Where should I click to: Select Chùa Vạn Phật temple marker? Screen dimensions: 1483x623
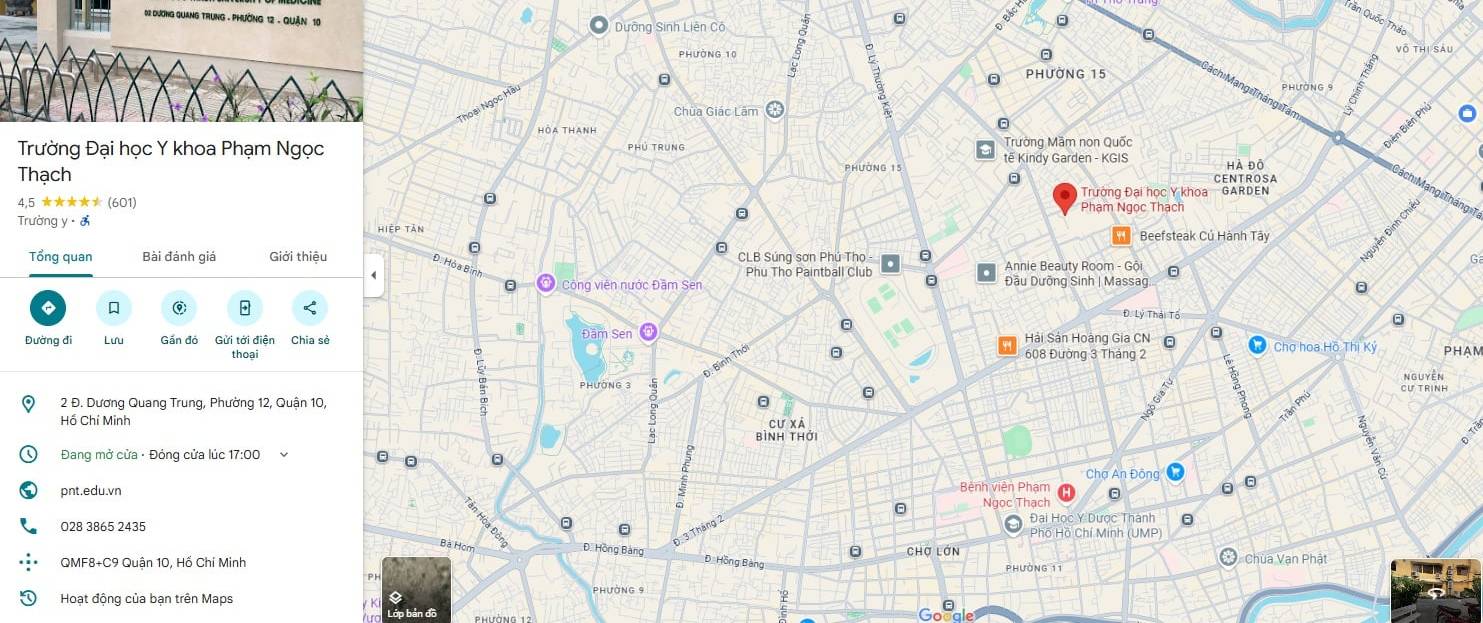(1228, 558)
